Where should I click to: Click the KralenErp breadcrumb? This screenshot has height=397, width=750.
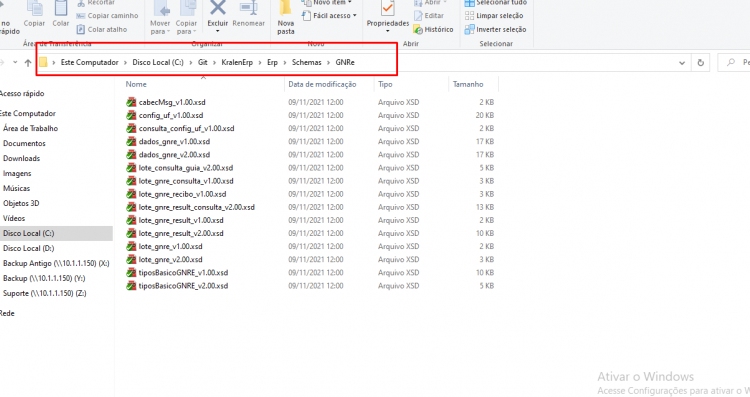tap(237, 62)
